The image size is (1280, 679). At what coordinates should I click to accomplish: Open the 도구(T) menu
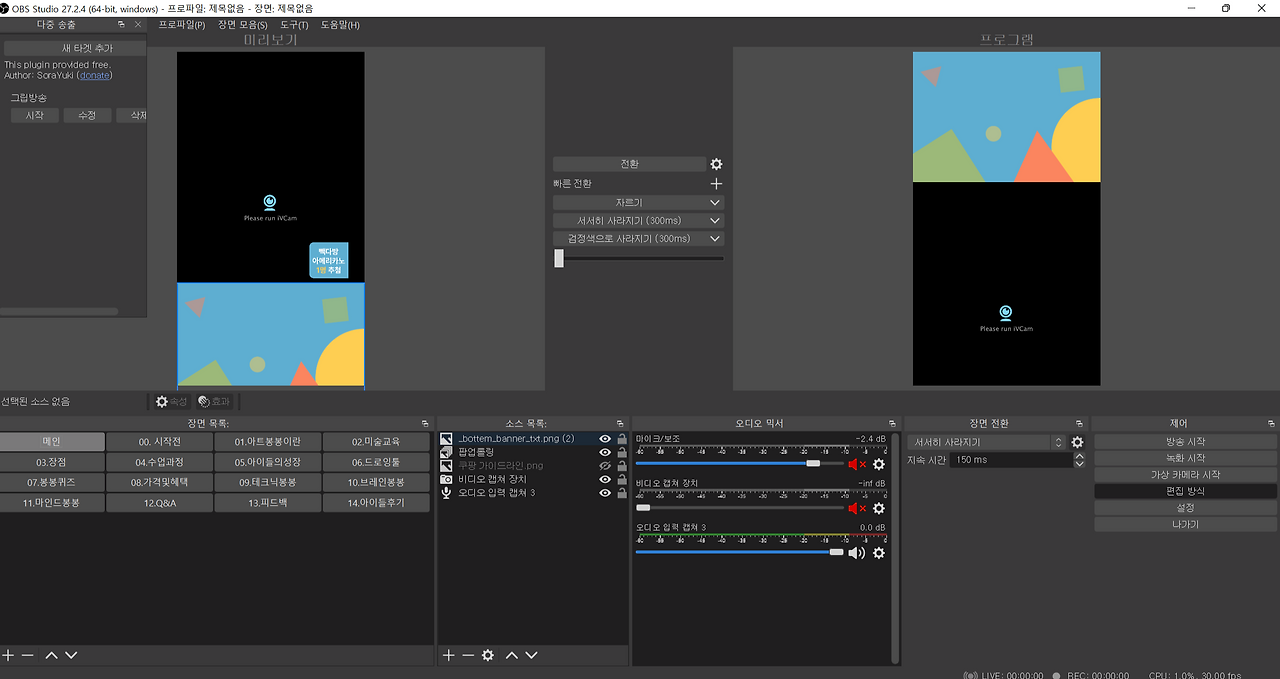pyautogui.click(x=294, y=24)
